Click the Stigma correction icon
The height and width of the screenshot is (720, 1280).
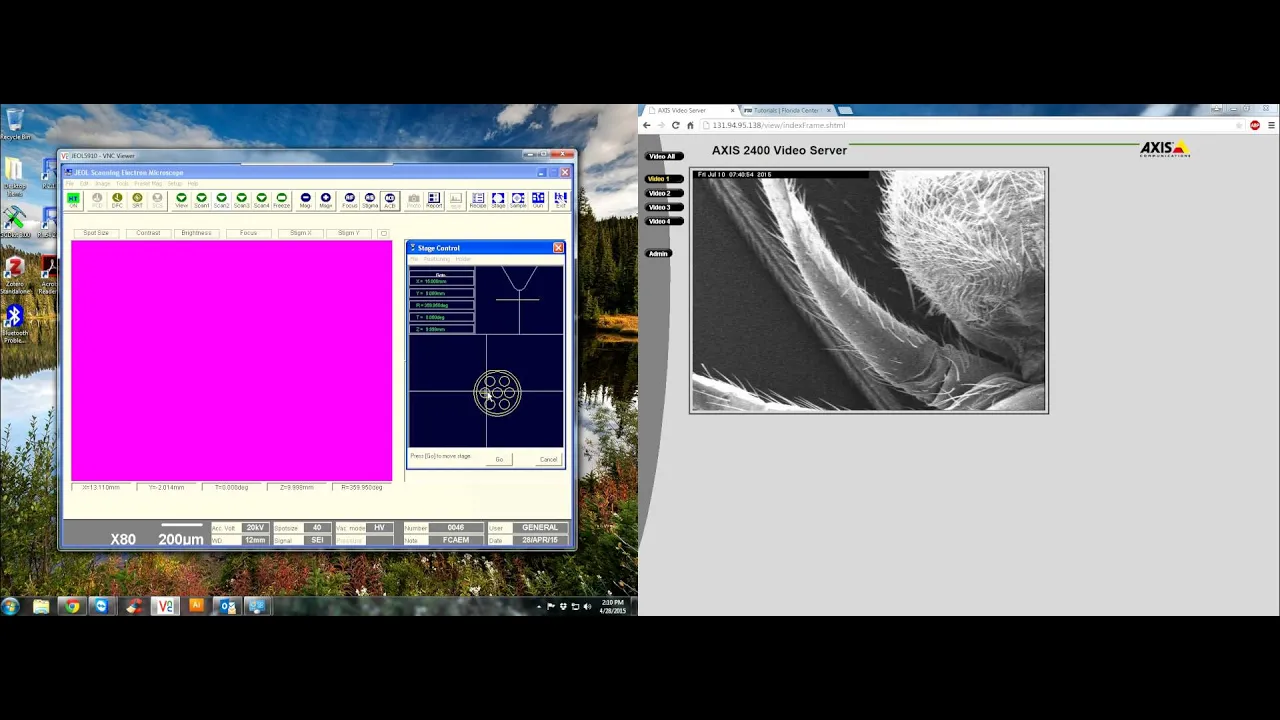pos(370,201)
